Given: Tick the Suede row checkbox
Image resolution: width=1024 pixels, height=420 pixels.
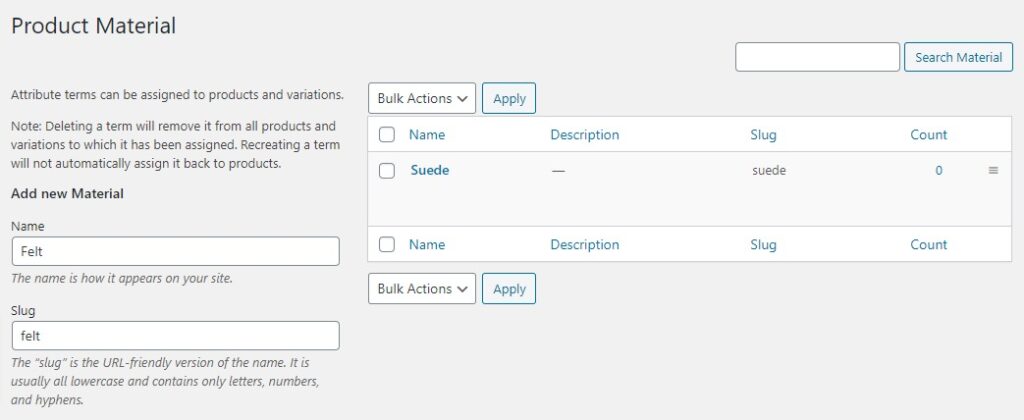Looking at the screenshot, I should coord(387,171).
